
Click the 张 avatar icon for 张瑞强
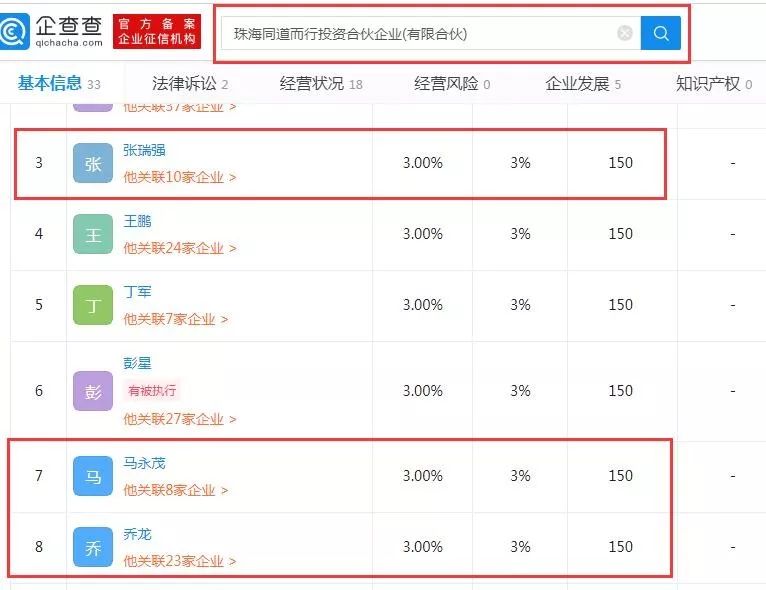pyautogui.click(x=93, y=163)
